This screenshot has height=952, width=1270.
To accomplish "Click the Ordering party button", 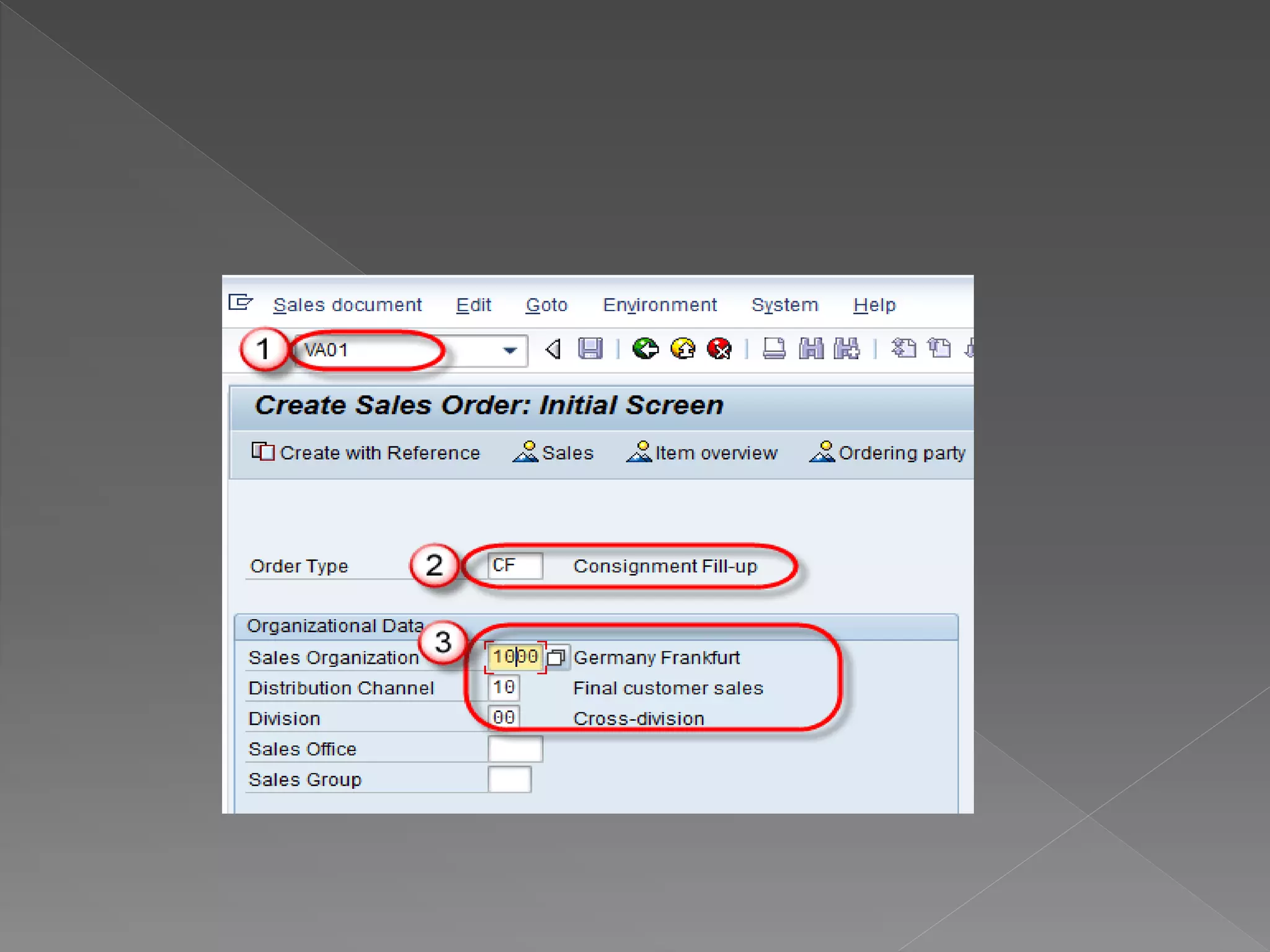I will (x=887, y=453).
